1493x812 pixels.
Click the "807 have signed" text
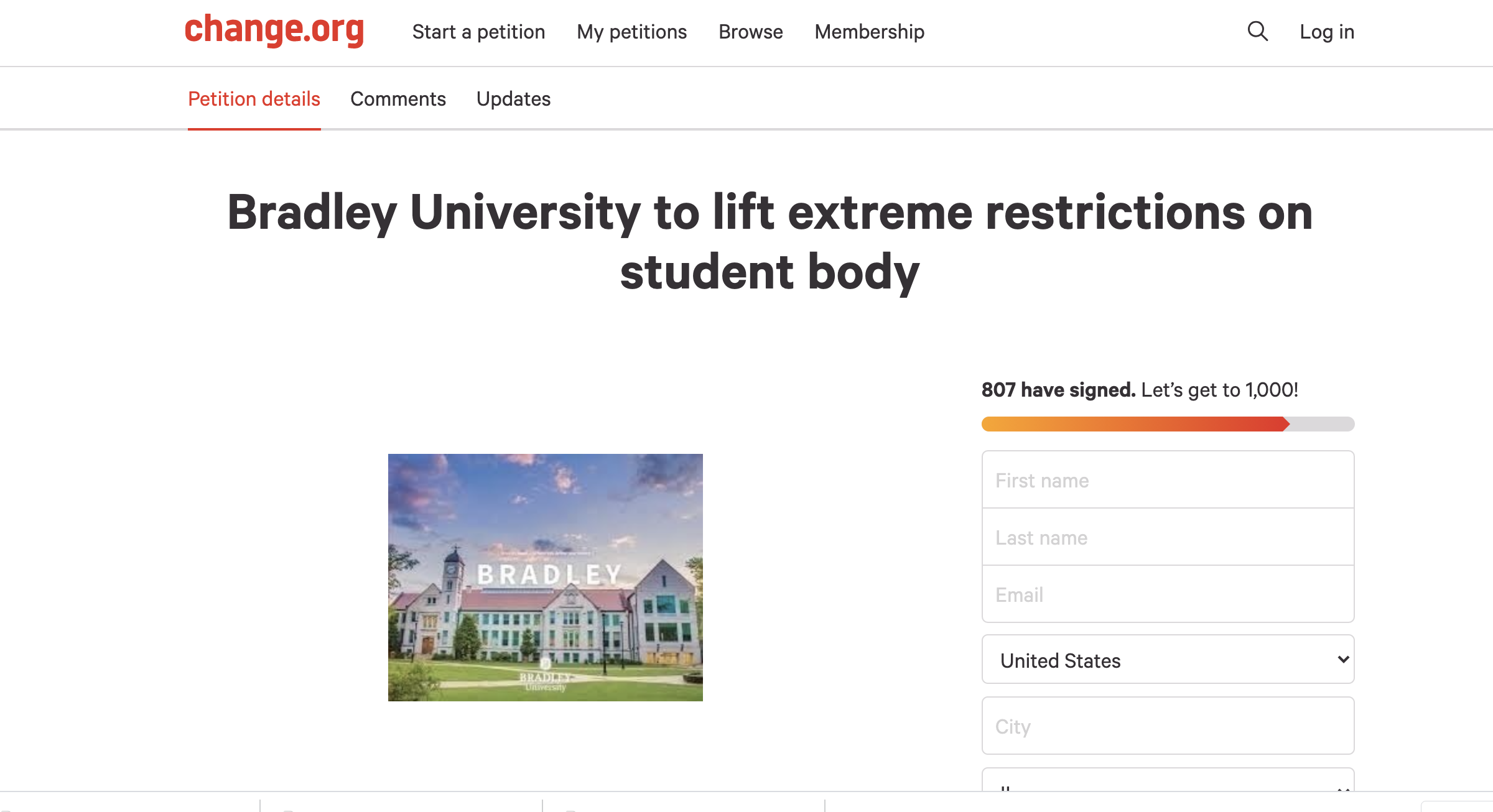click(1058, 390)
